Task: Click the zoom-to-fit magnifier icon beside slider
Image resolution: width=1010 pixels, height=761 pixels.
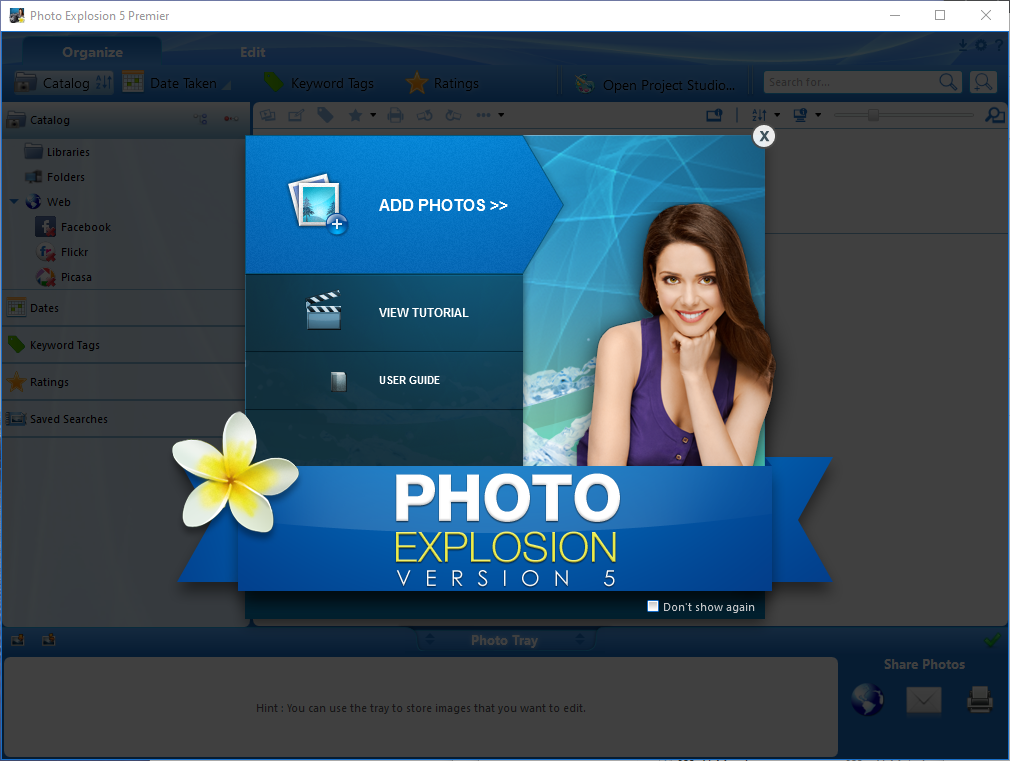Action: pos(995,115)
